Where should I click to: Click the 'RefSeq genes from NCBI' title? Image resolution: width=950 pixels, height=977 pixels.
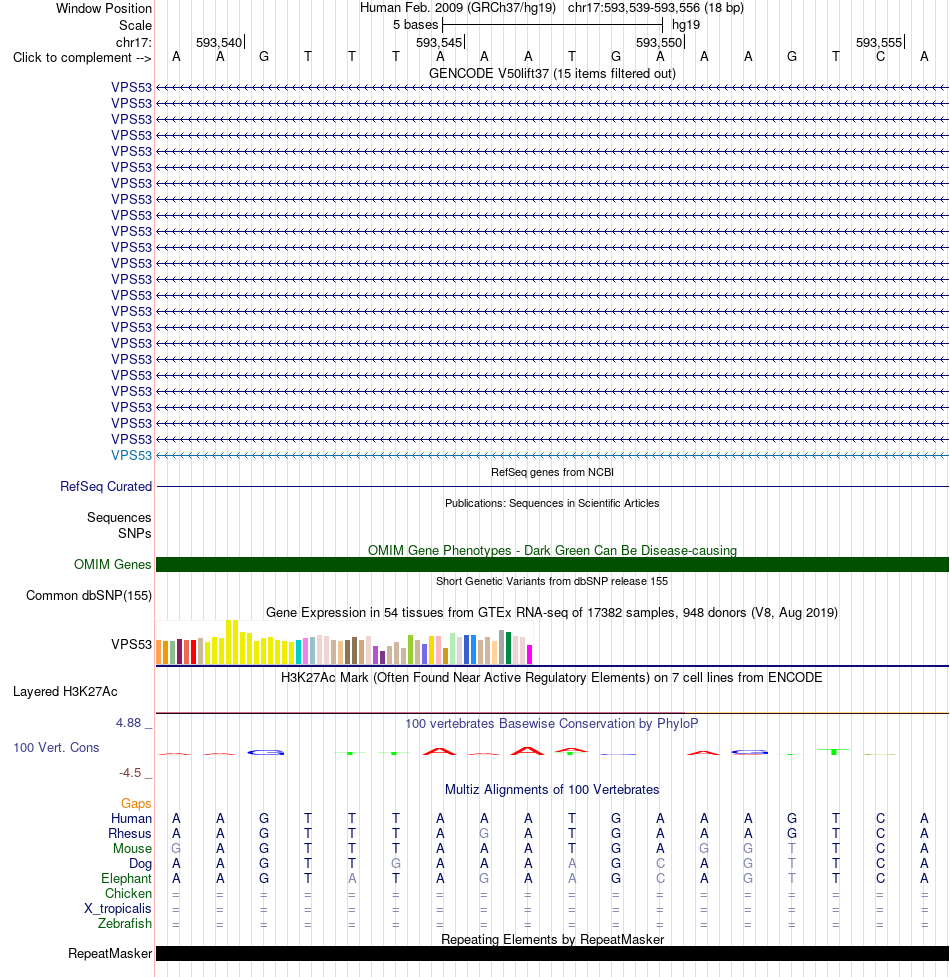point(552,472)
